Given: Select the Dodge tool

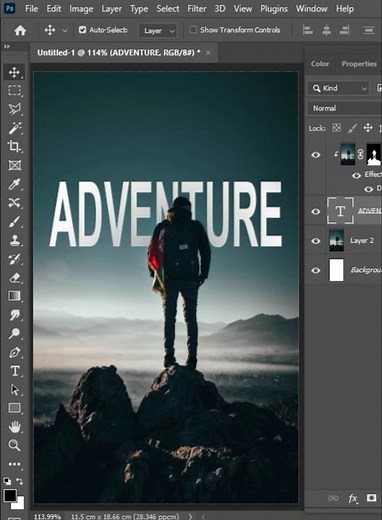Looking at the screenshot, I should (x=14, y=333).
